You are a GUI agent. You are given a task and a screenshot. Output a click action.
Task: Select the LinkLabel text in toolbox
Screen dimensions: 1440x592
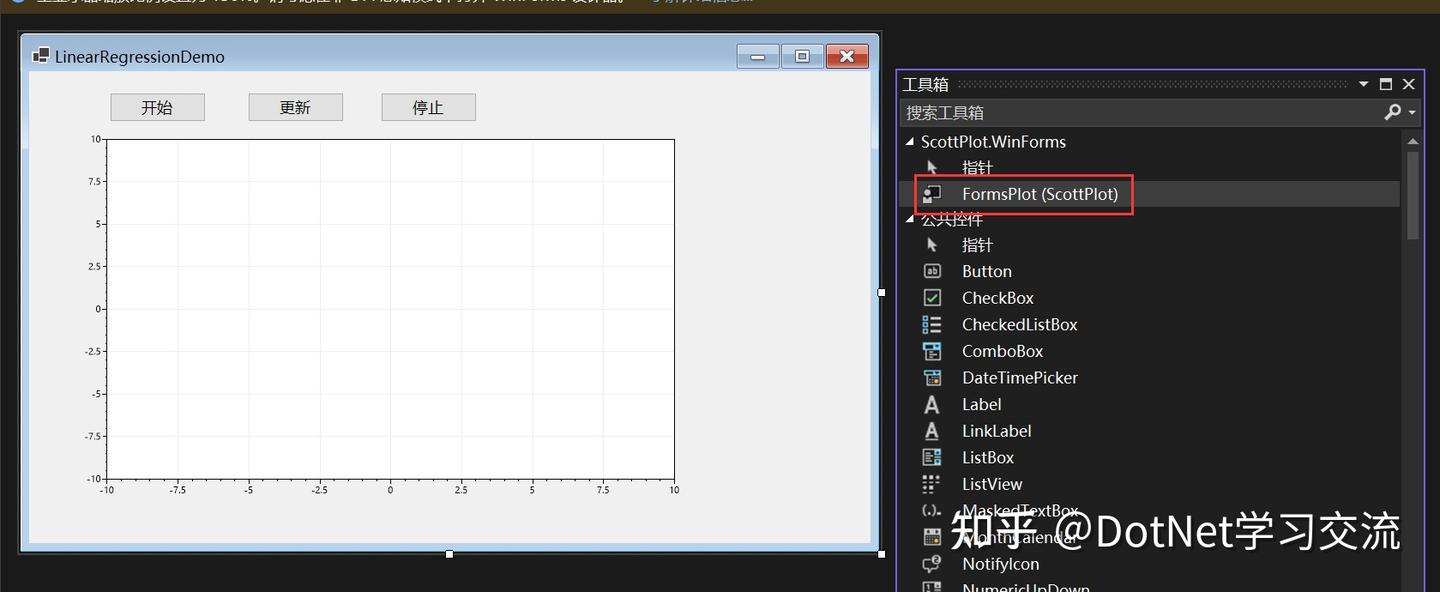point(997,431)
